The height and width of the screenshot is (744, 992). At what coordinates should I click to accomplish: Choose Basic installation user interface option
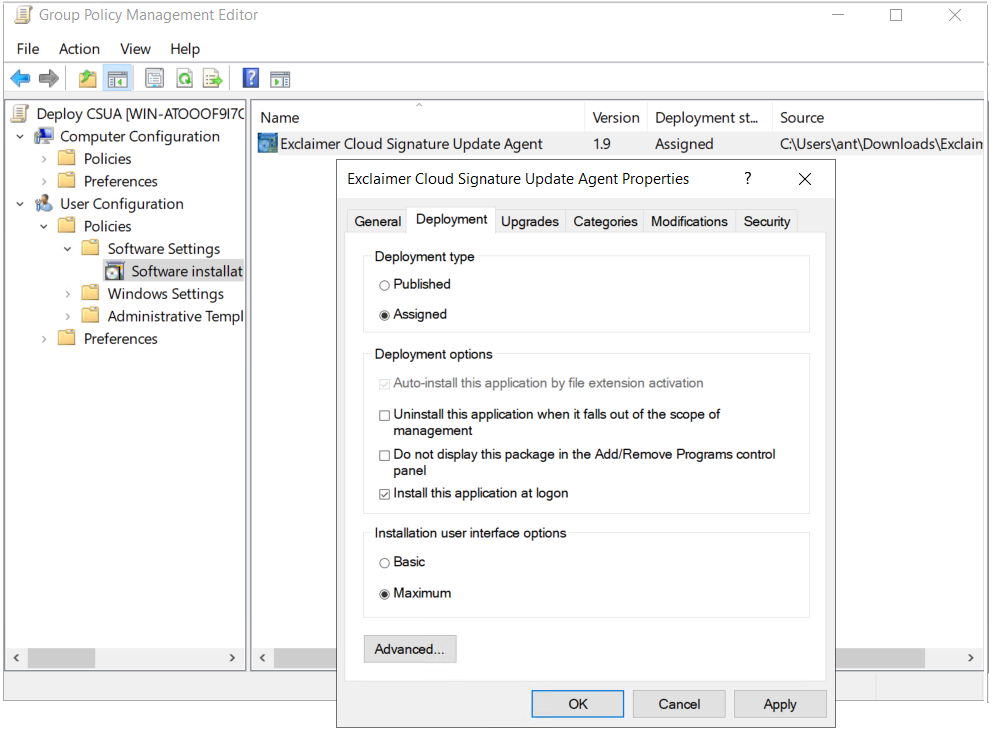tap(384, 563)
